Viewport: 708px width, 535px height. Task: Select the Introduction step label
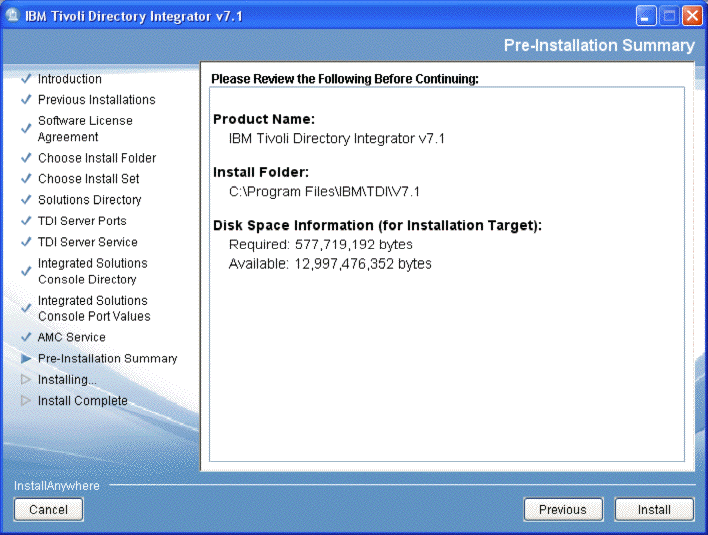coord(70,79)
